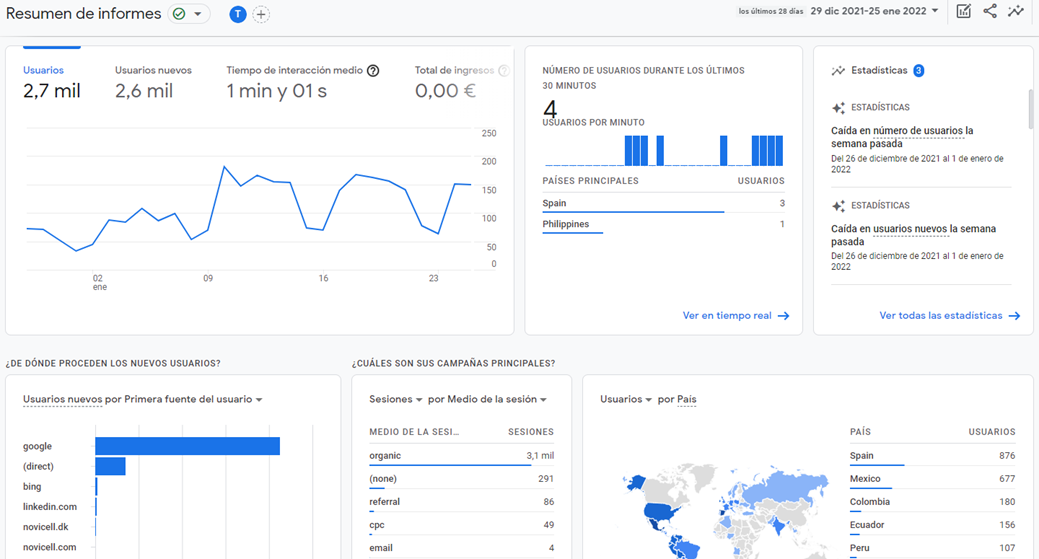The image size is (1039, 559).
Task: Click sparkle icon of second Estadísticas insight
Action: click(x=838, y=205)
